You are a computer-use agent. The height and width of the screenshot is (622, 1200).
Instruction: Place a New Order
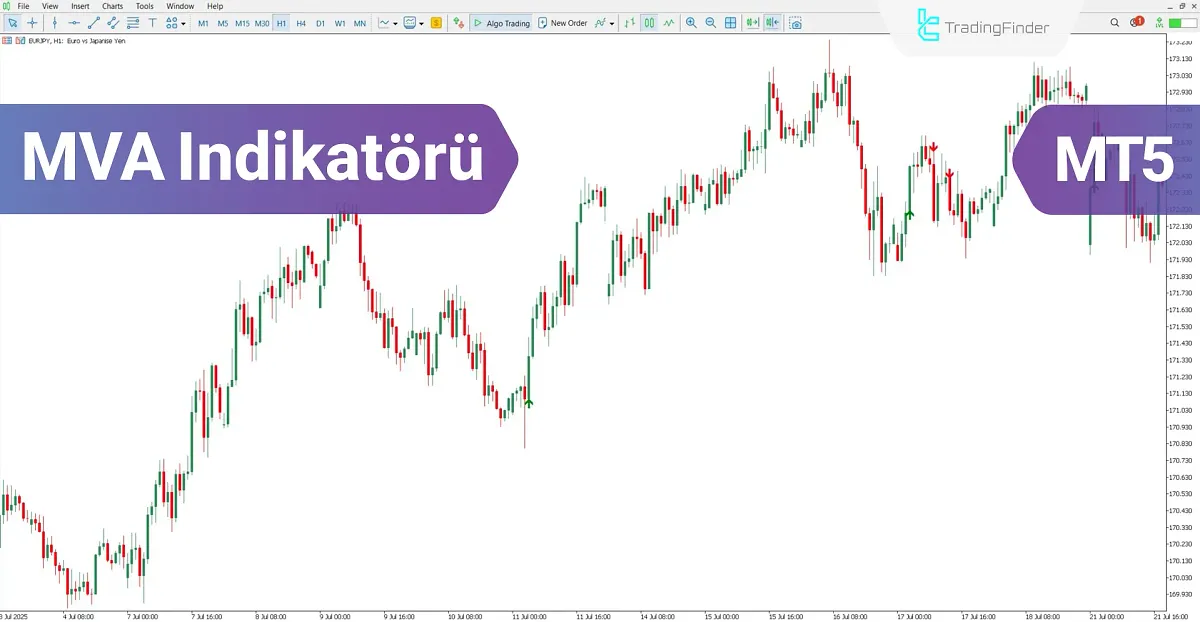566,22
